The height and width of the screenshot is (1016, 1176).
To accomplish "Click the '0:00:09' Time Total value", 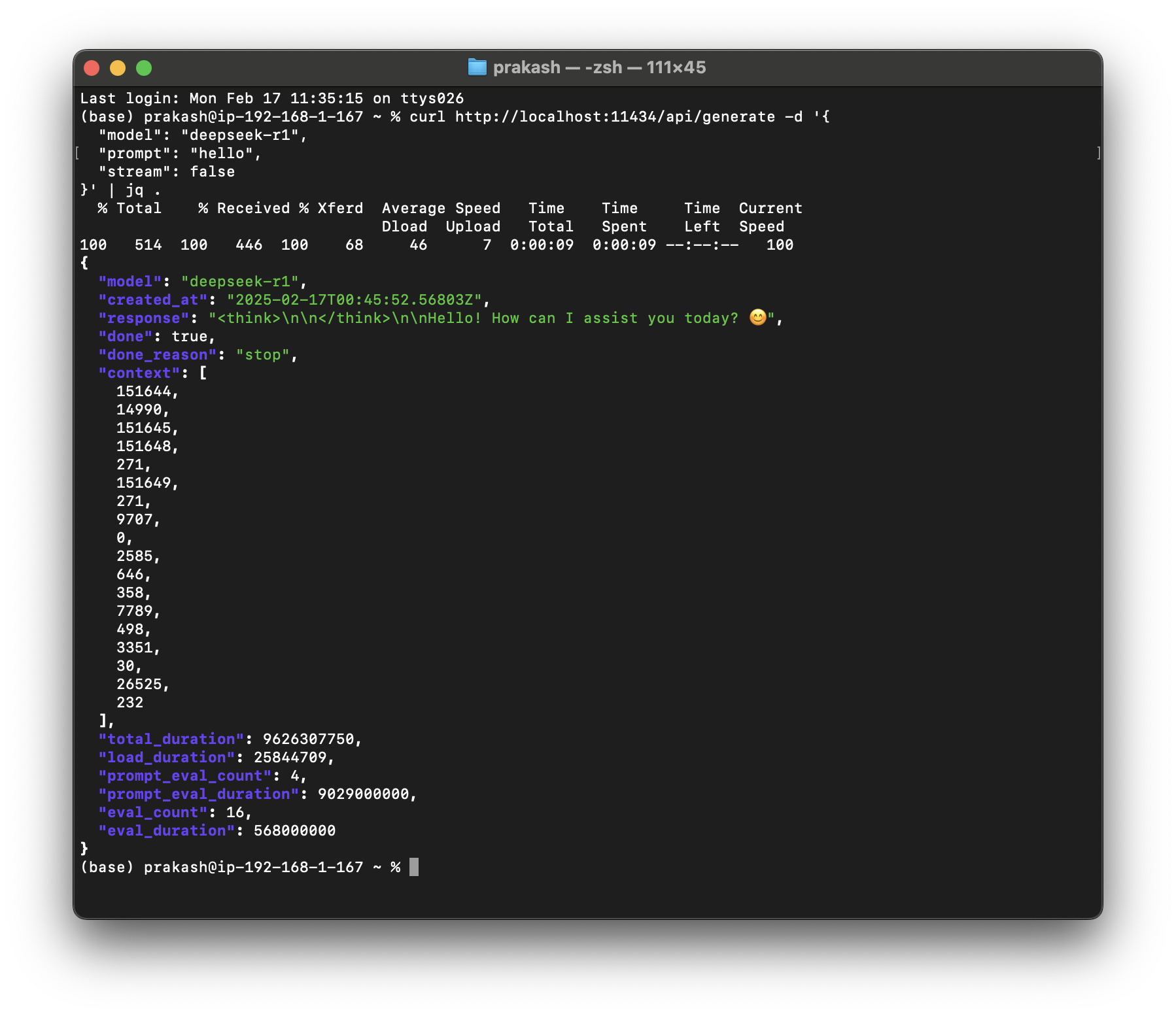I will (x=542, y=245).
